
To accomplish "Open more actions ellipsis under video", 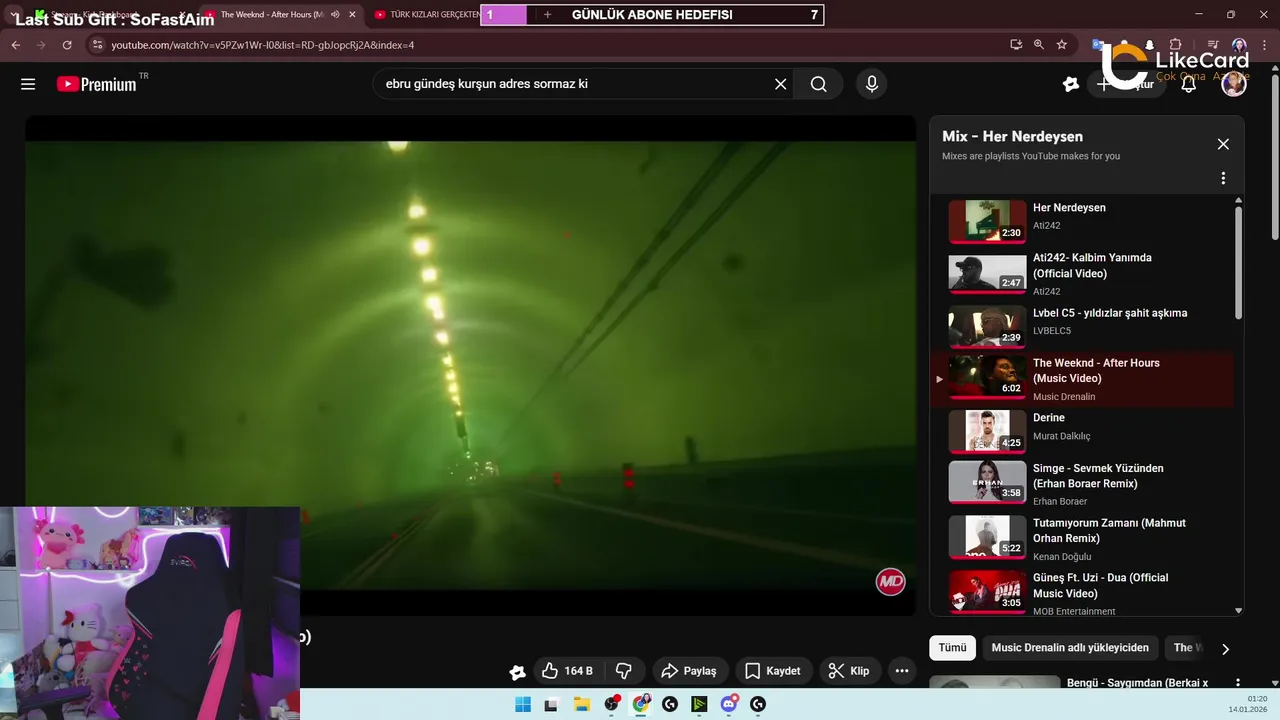I will (x=902, y=671).
